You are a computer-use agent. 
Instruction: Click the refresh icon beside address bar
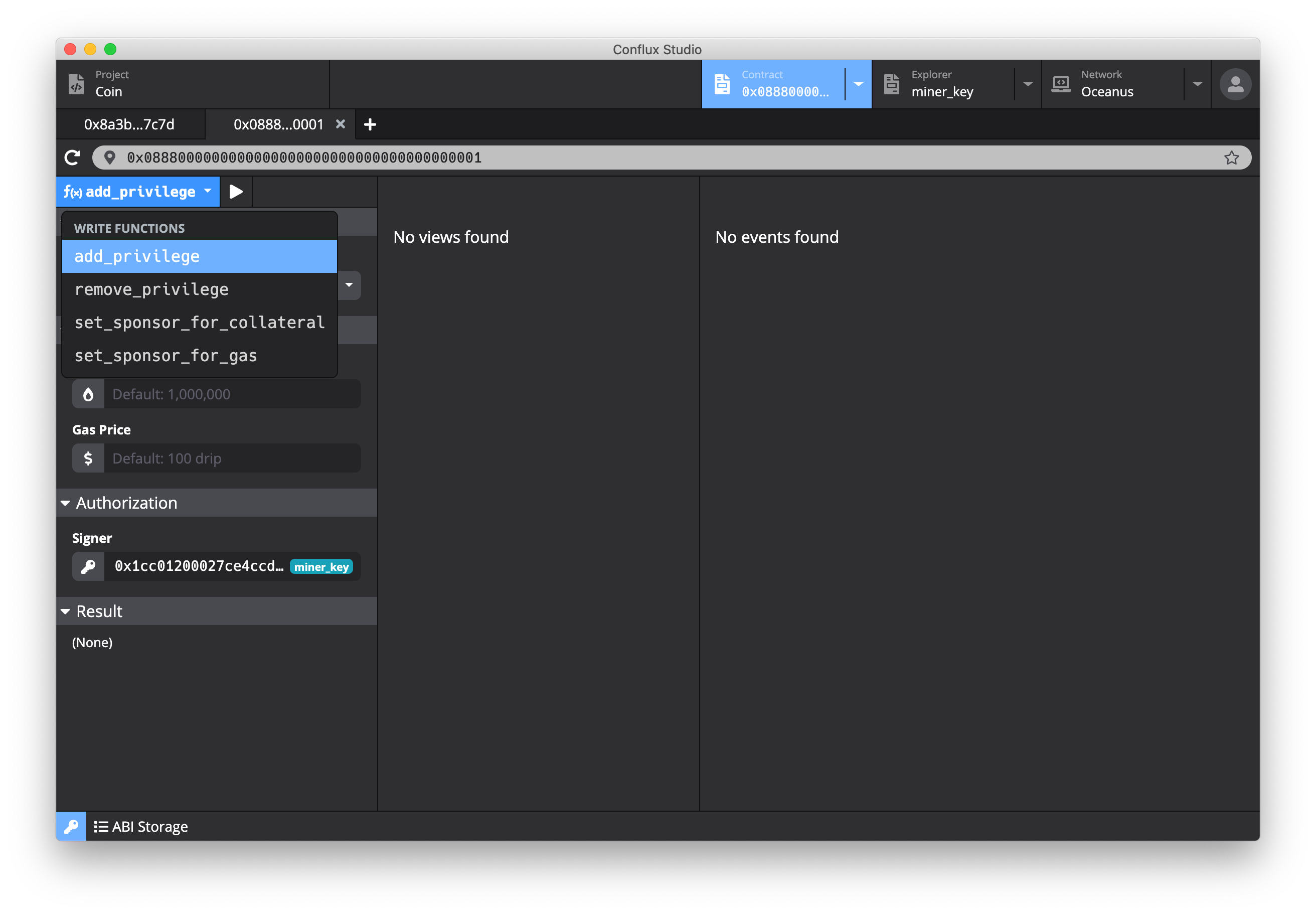(72, 158)
